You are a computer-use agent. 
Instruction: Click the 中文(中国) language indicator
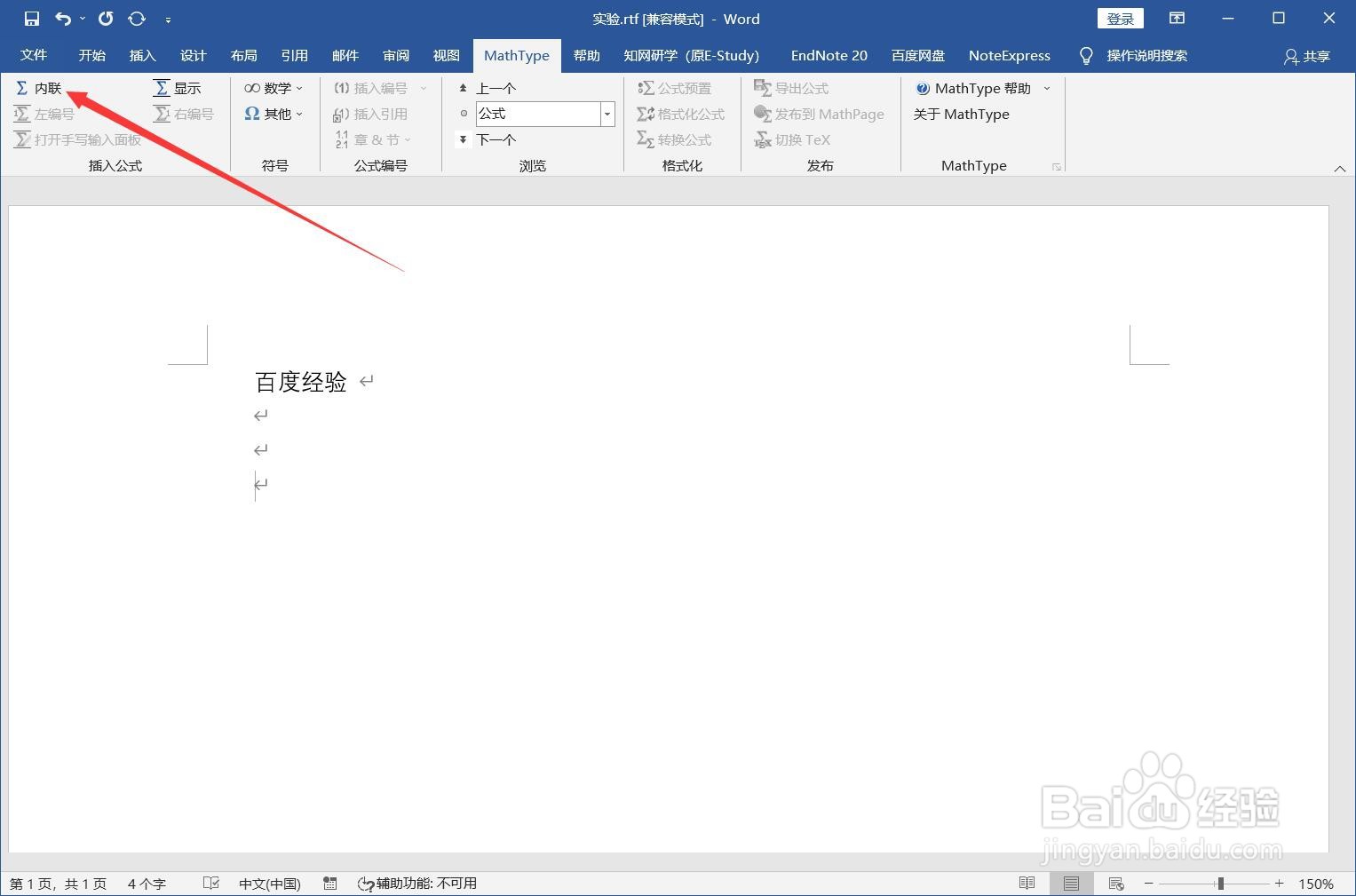tap(270, 884)
